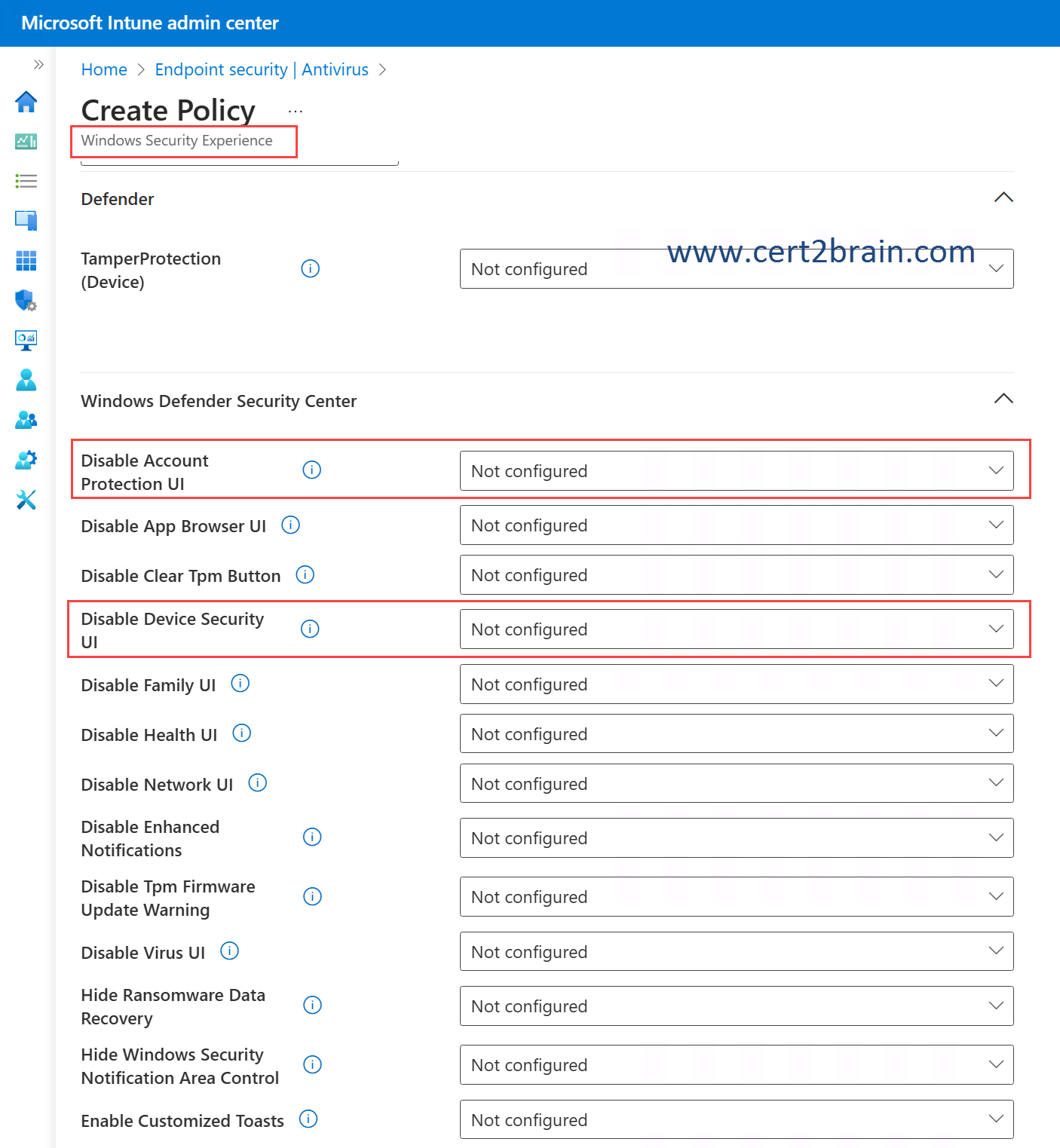
Task: Click Windows Defender Security Center heading
Action: (x=219, y=401)
